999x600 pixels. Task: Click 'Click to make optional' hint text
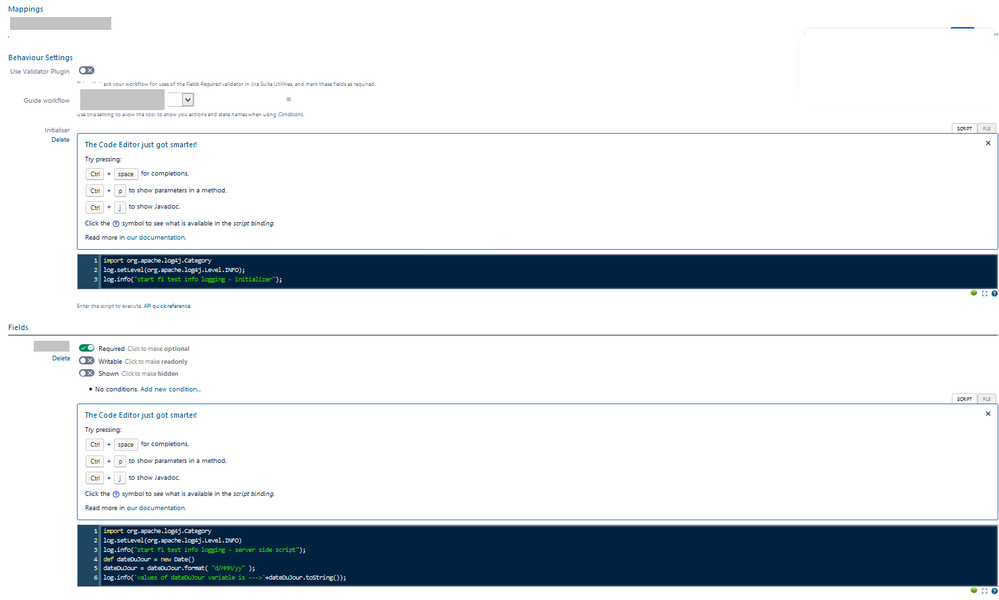point(158,349)
